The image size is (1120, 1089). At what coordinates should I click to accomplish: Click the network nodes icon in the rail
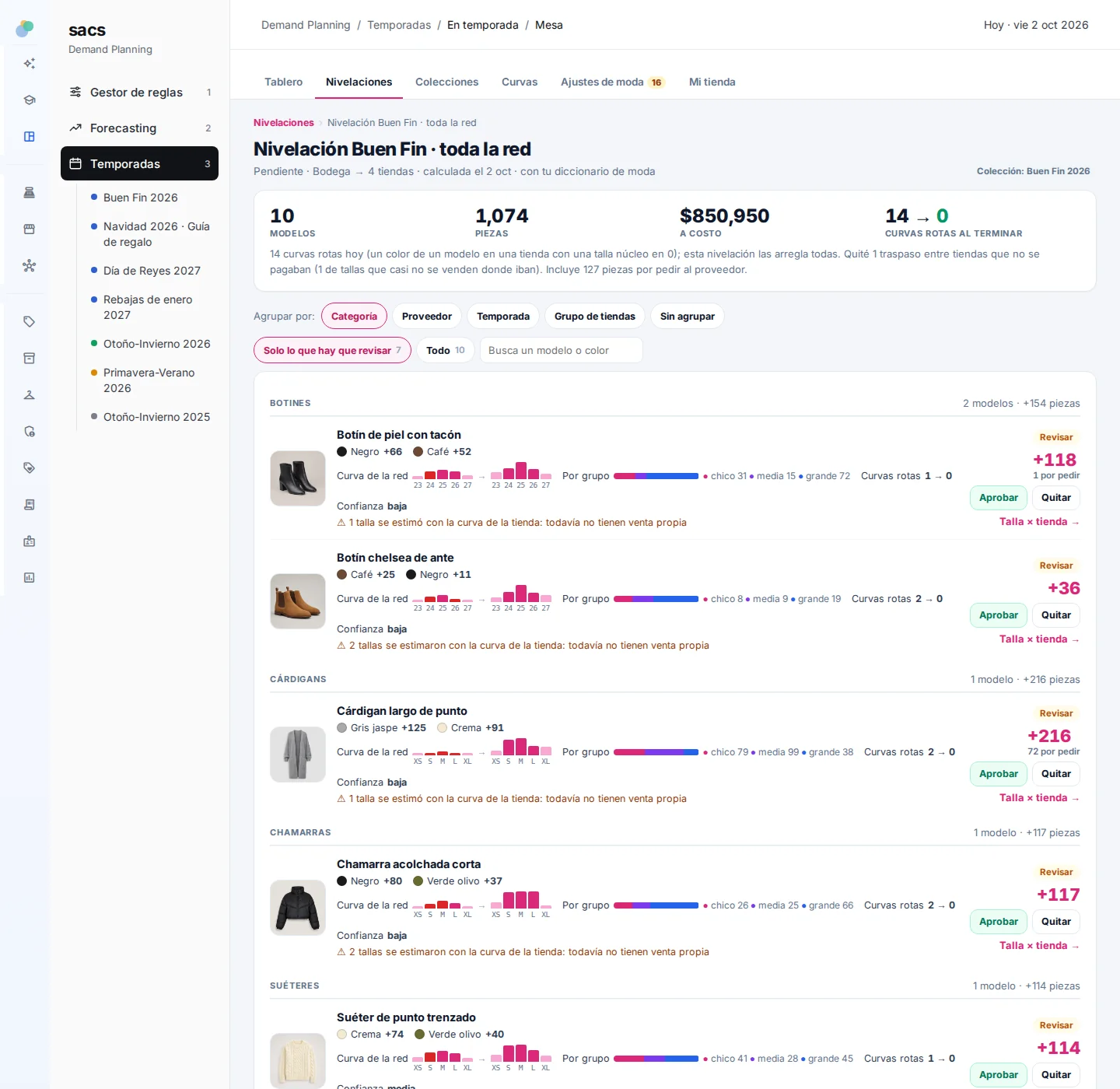pos(29,266)
